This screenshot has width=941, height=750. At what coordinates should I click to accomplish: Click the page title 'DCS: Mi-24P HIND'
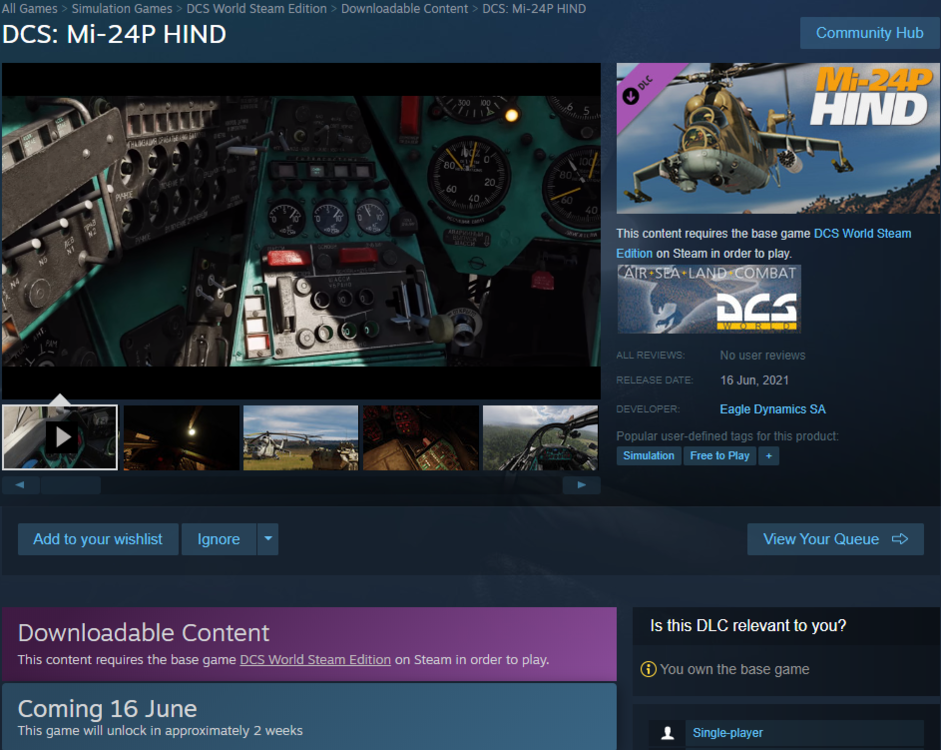[x=114, y=34]
